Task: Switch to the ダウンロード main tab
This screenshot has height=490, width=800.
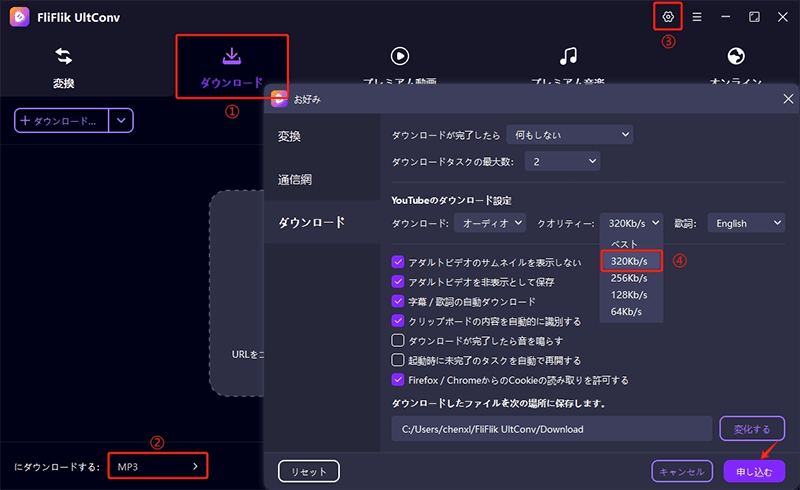Action: [x=232, y=68]
